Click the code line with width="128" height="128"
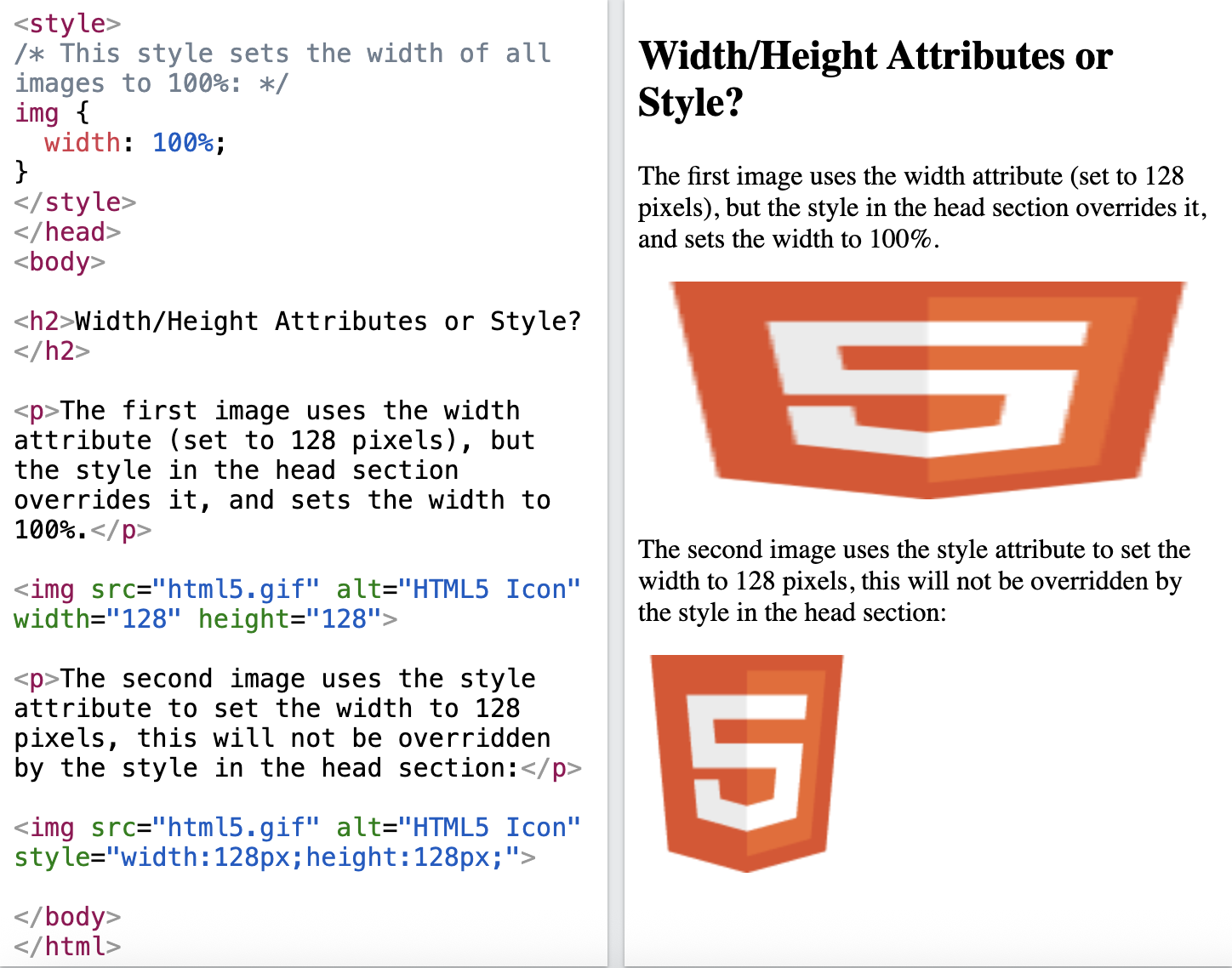The height and width of the screenshot is (968, 1232). (205, 619)
